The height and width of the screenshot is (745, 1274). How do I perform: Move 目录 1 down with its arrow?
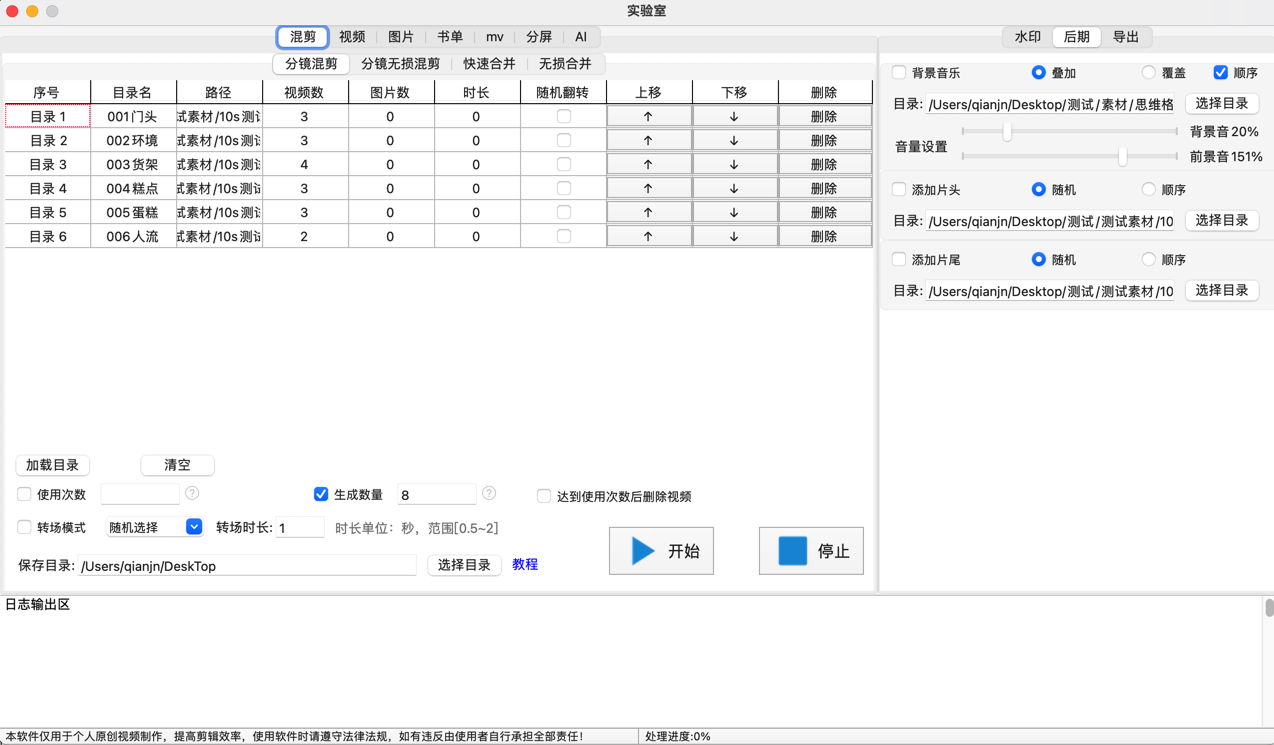tap(734, 117)
